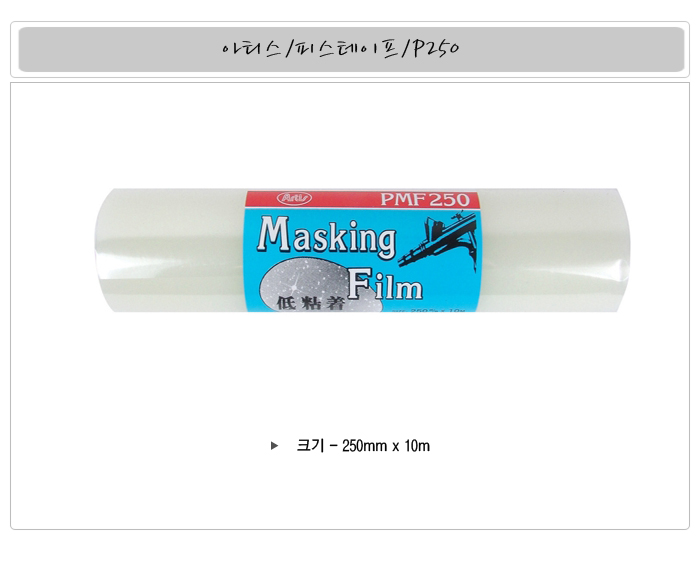Click the gray title bar left of the text
The height and width of the screenshot is (576, 700).
120,49
